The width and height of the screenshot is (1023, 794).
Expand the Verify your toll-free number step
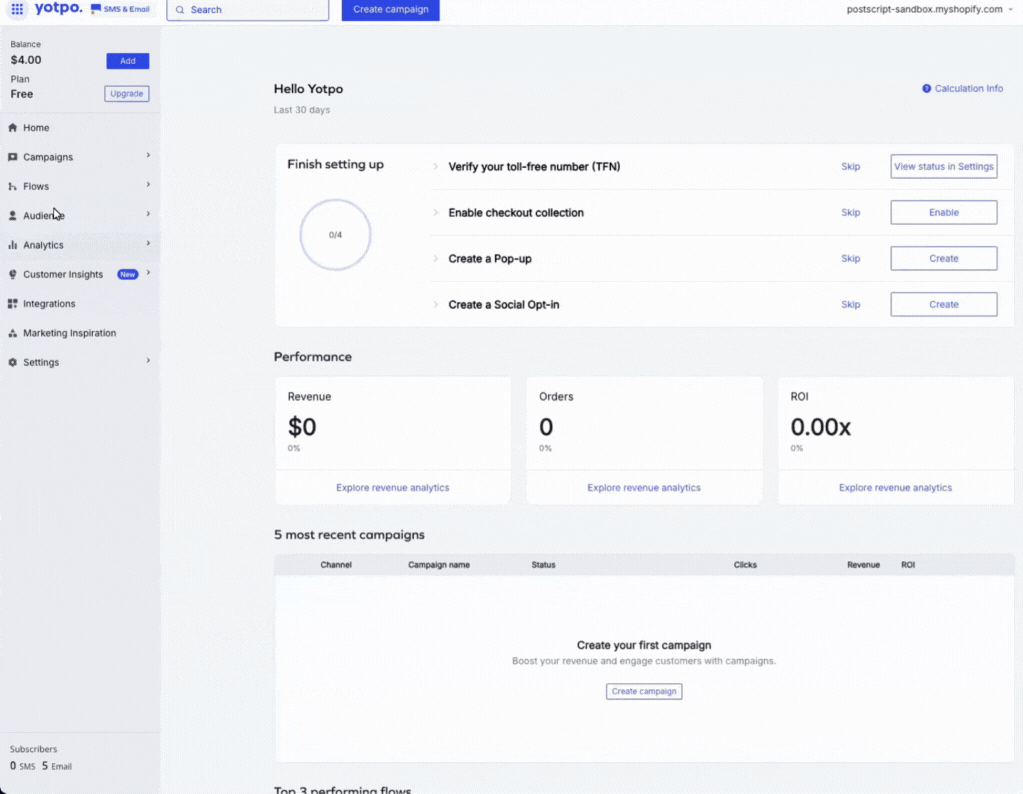(436, 167)
